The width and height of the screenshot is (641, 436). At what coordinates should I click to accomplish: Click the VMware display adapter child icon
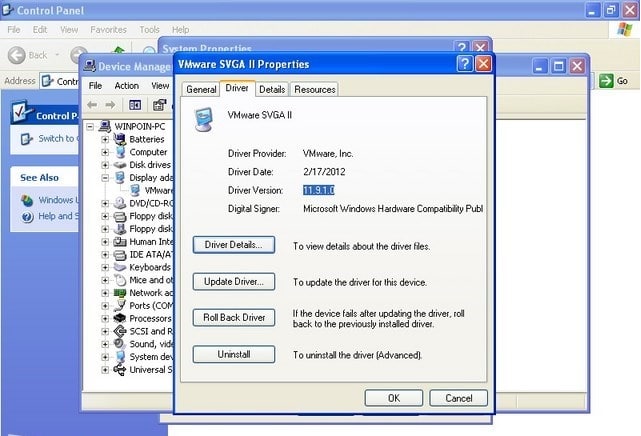pyautogui.click(x=135, y=190)
